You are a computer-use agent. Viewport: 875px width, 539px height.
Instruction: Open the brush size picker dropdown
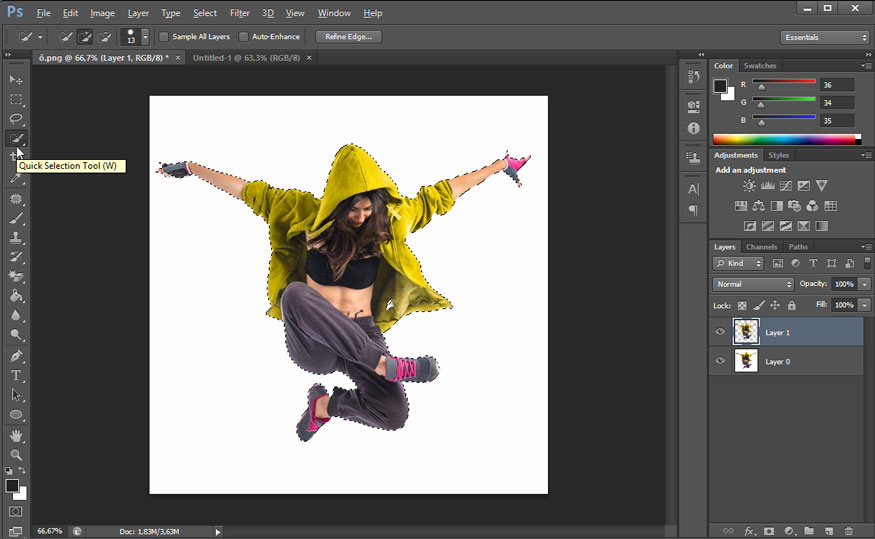pyautogui.click(x=145, y=37)
